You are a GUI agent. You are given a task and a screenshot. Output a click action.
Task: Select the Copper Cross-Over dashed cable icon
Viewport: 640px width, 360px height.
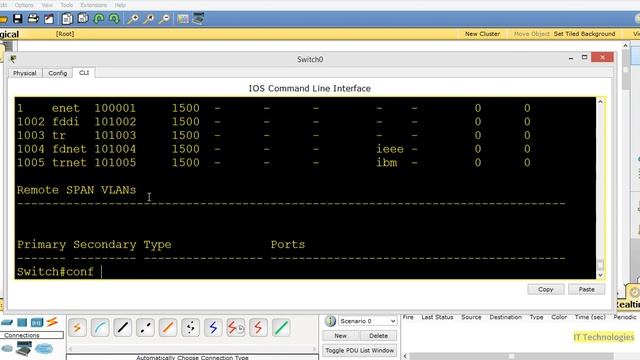(x=145, y=328)
